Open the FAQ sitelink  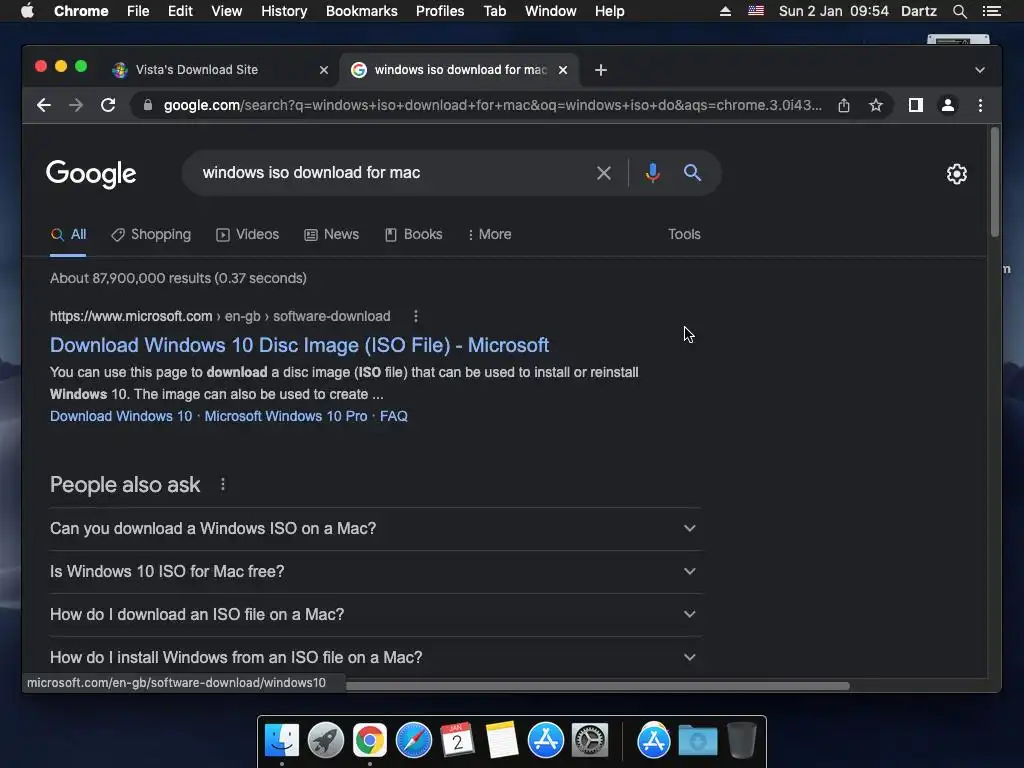(394, 416)
